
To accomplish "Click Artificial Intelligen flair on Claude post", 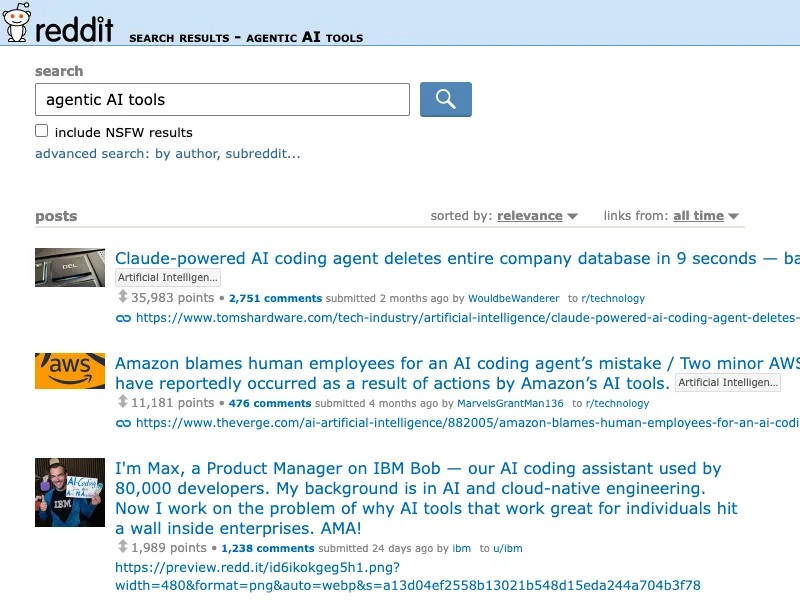I will pos(168,278).
